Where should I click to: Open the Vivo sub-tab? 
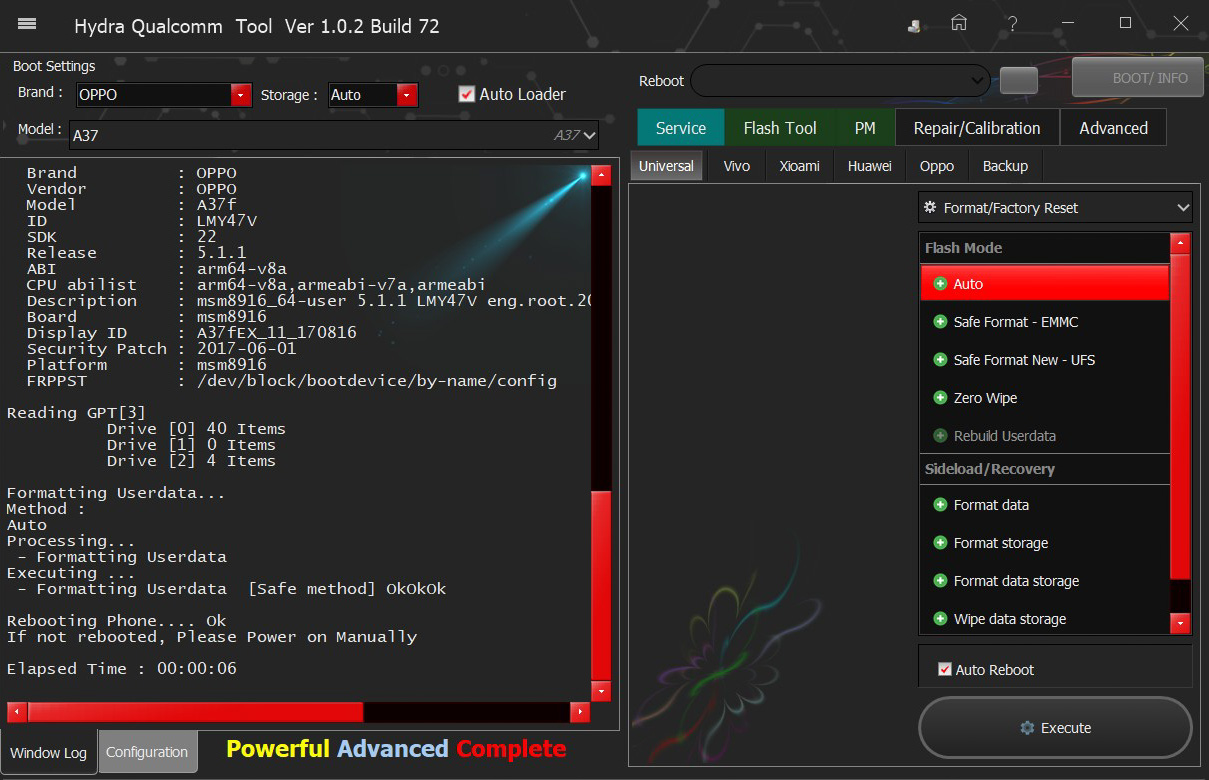click(737, 166)
